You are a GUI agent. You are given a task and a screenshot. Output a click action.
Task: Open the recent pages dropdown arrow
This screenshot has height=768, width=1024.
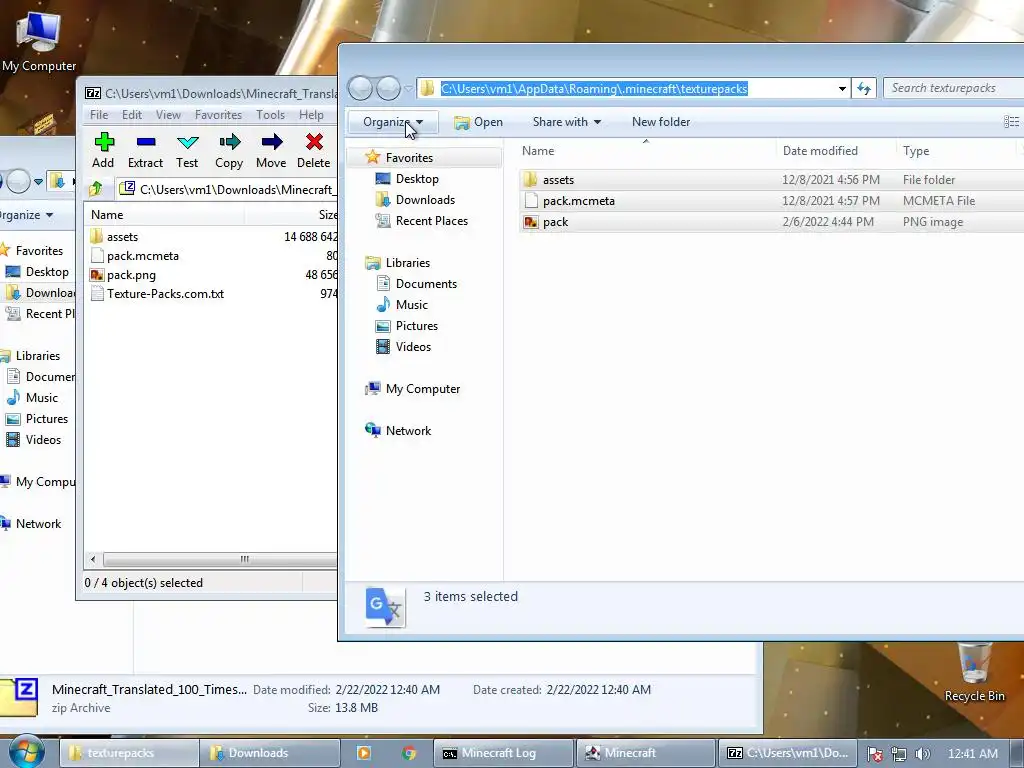coord(408,88)
